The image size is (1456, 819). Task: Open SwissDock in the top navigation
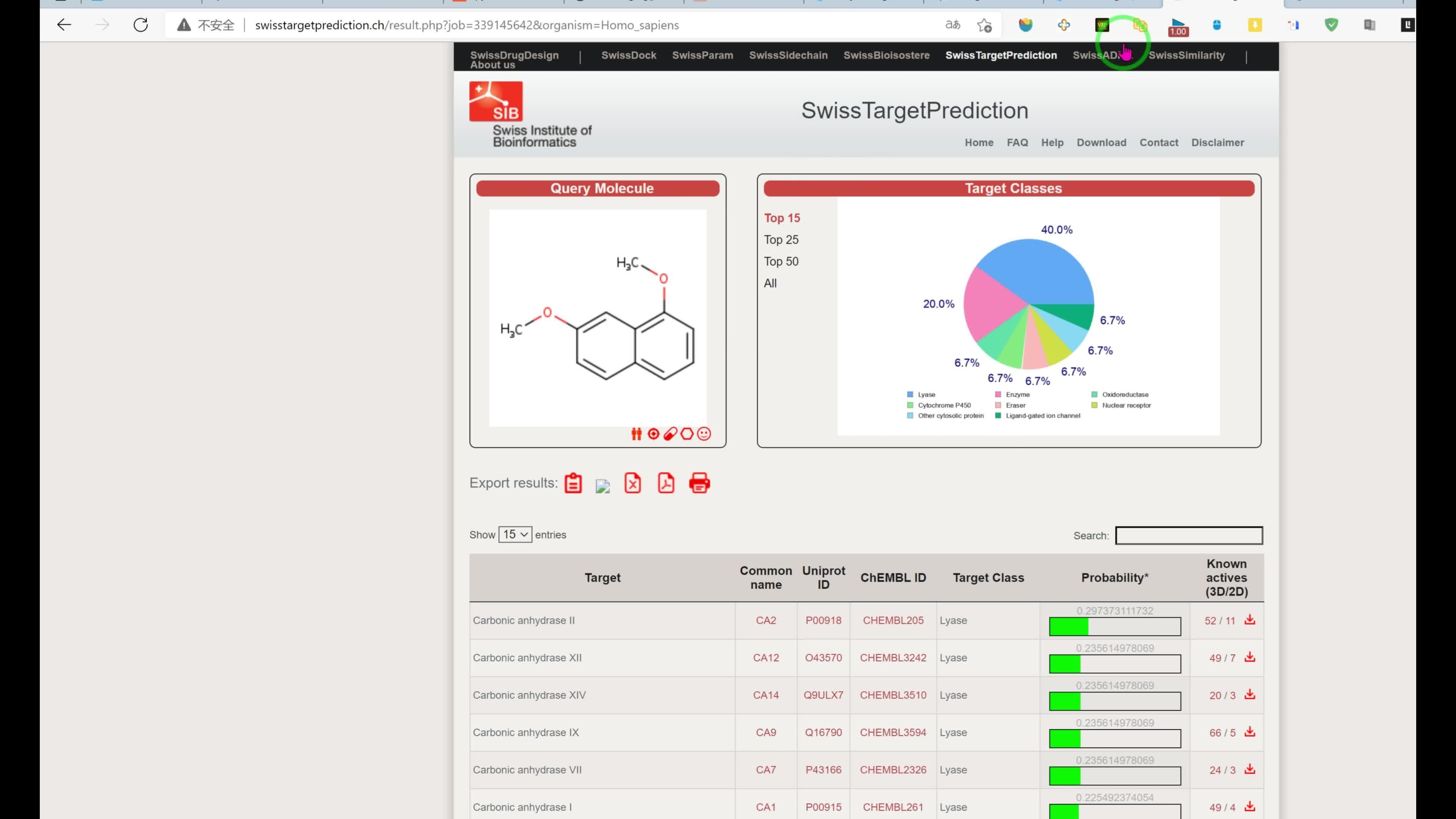point(629,55)
